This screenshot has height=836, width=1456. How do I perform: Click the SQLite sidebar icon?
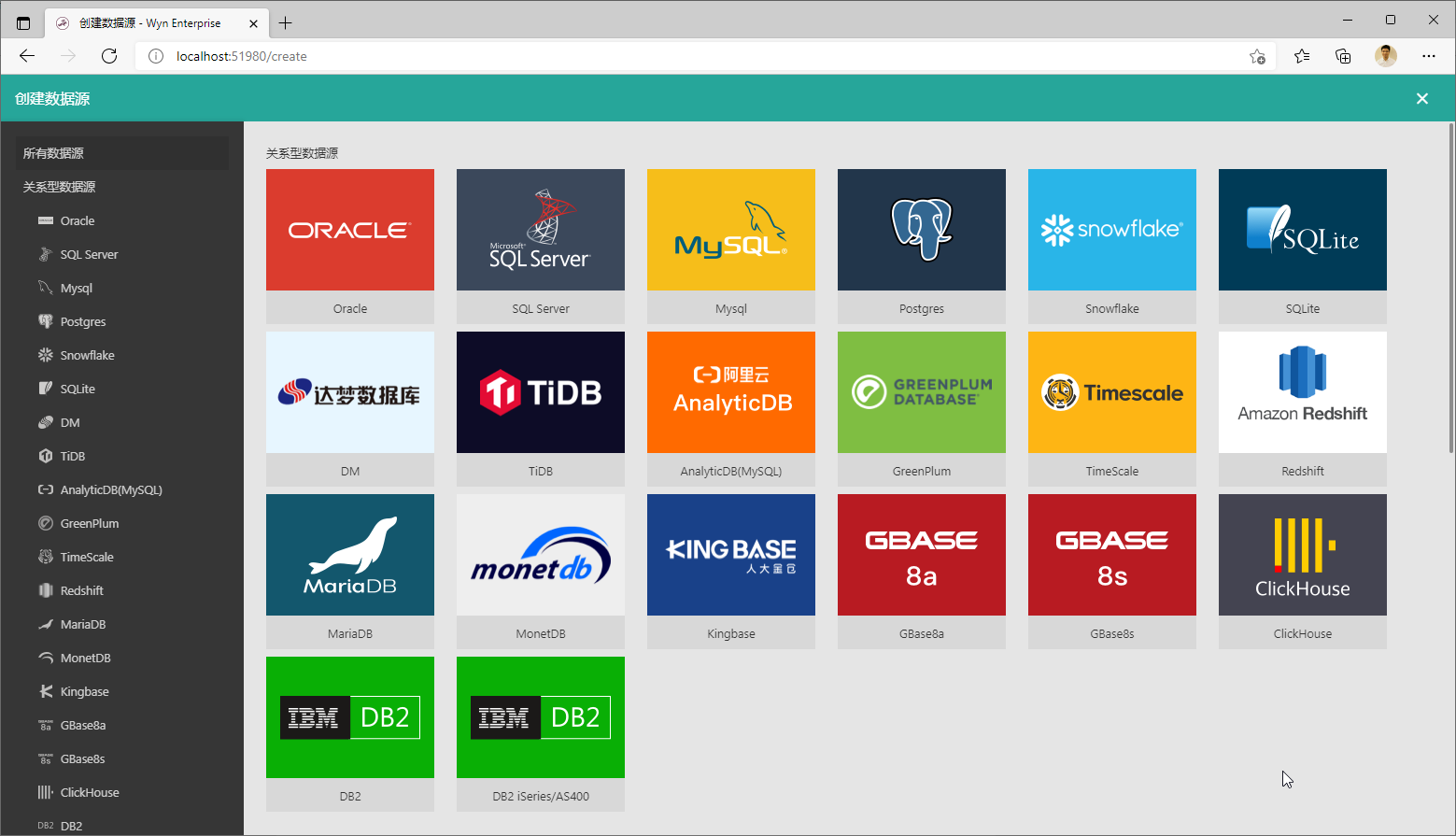46,389
